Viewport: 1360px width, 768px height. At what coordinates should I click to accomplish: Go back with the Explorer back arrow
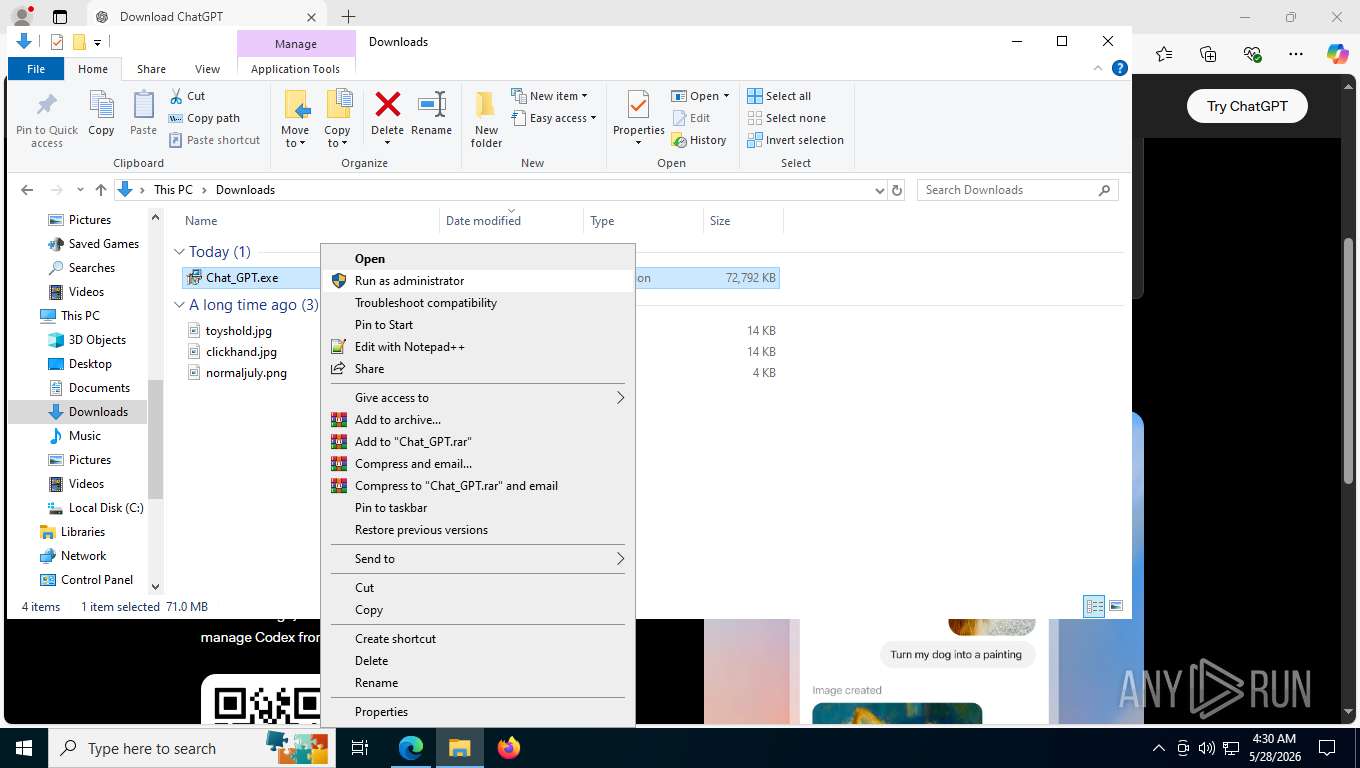point(27,190)
